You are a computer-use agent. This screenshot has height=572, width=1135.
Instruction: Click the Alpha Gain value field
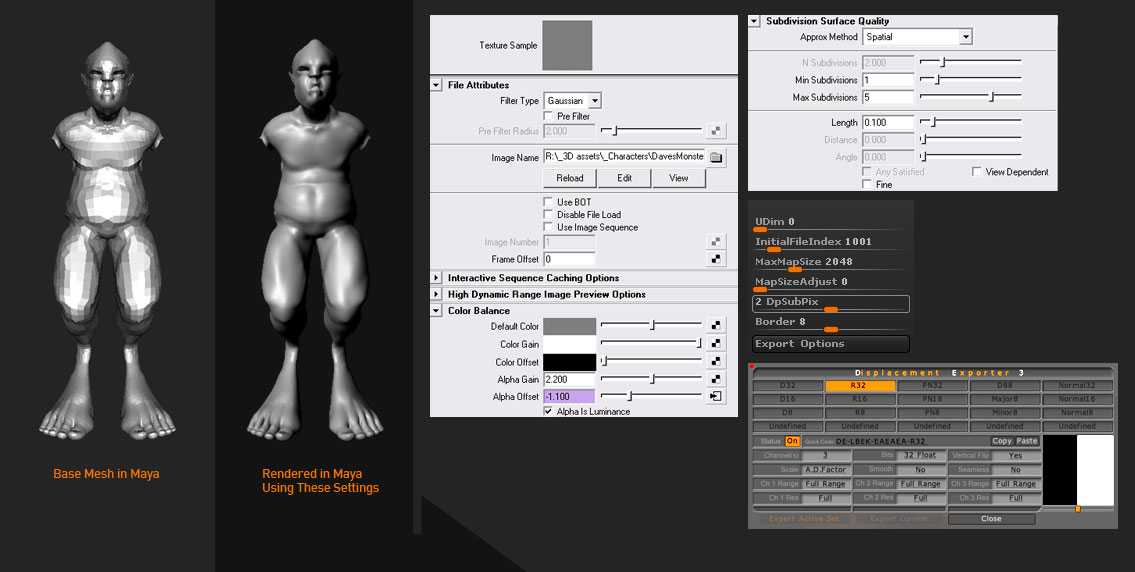[x=570, y=379]
